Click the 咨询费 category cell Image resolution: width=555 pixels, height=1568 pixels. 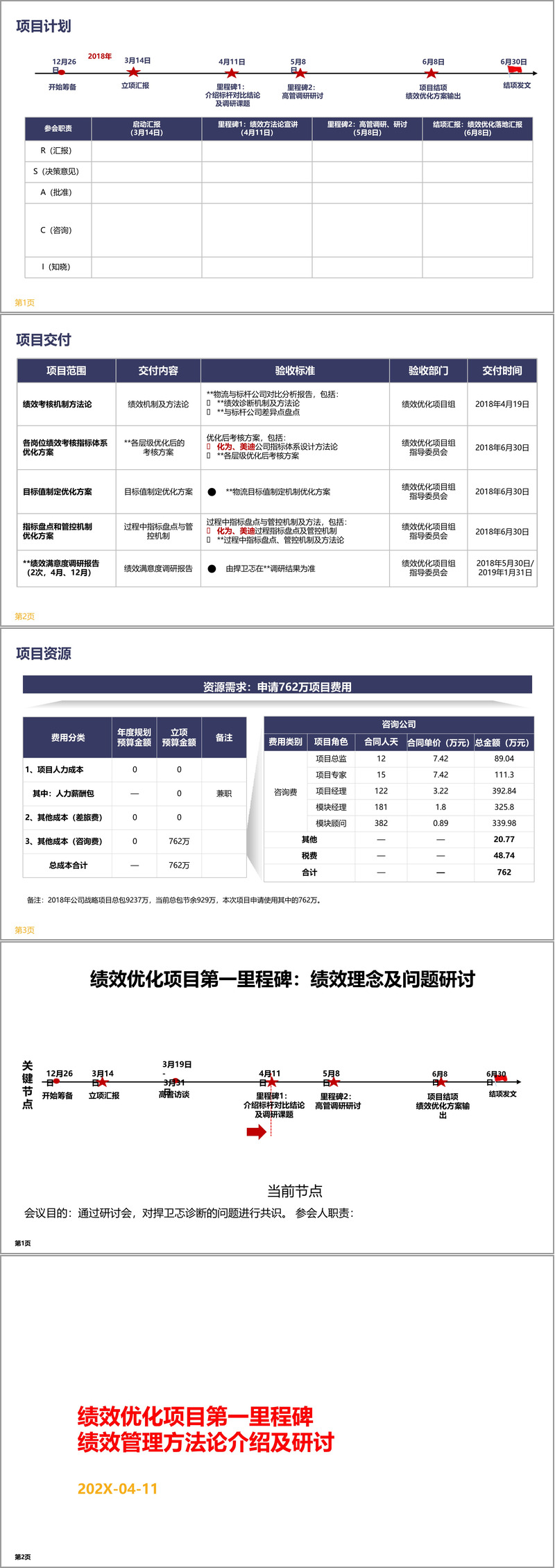pos(286,792)
